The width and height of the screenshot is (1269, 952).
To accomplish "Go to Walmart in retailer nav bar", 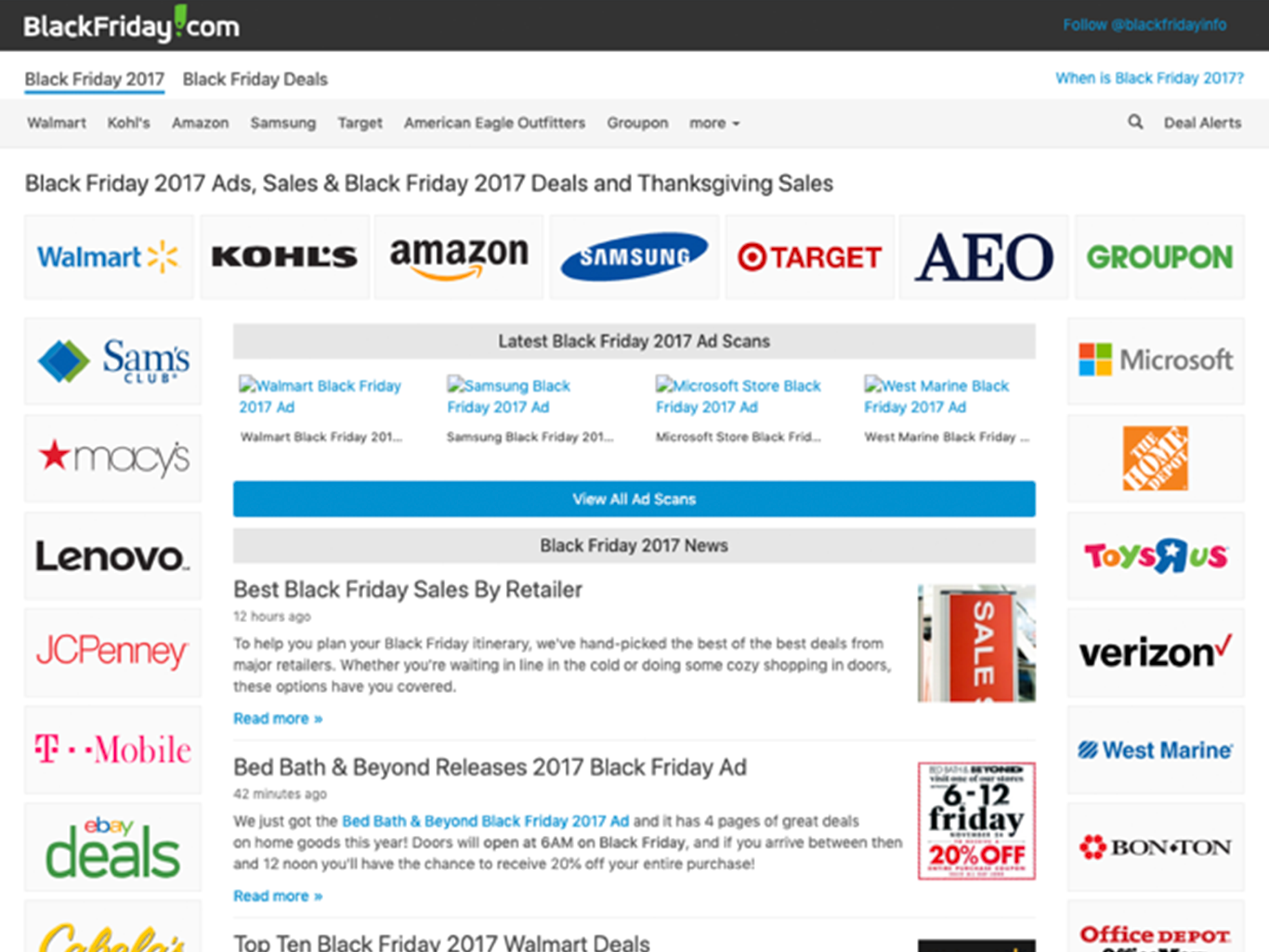I will (x=56, y=123).
